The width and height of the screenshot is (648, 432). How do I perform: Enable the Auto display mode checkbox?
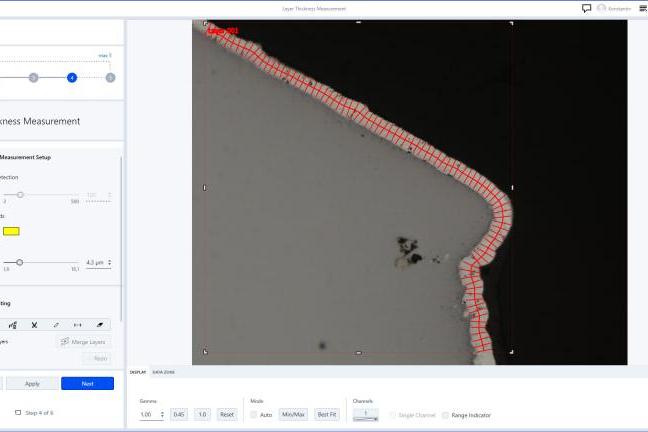(x=254, y=414)
